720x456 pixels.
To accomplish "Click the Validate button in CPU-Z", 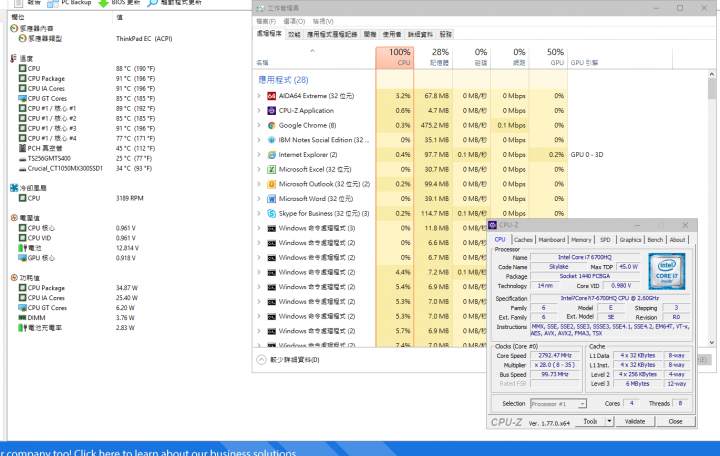I will pos(635,421).
